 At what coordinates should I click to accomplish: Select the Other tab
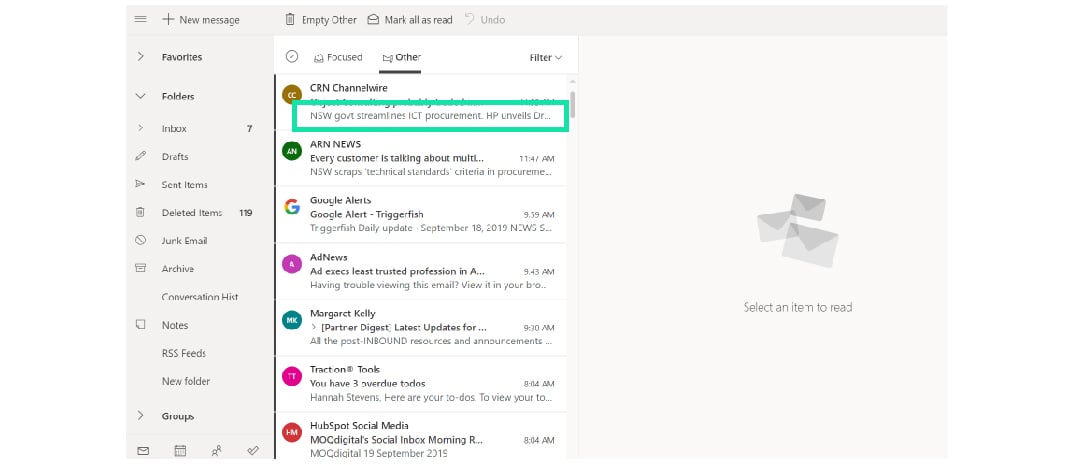point(401,58)
